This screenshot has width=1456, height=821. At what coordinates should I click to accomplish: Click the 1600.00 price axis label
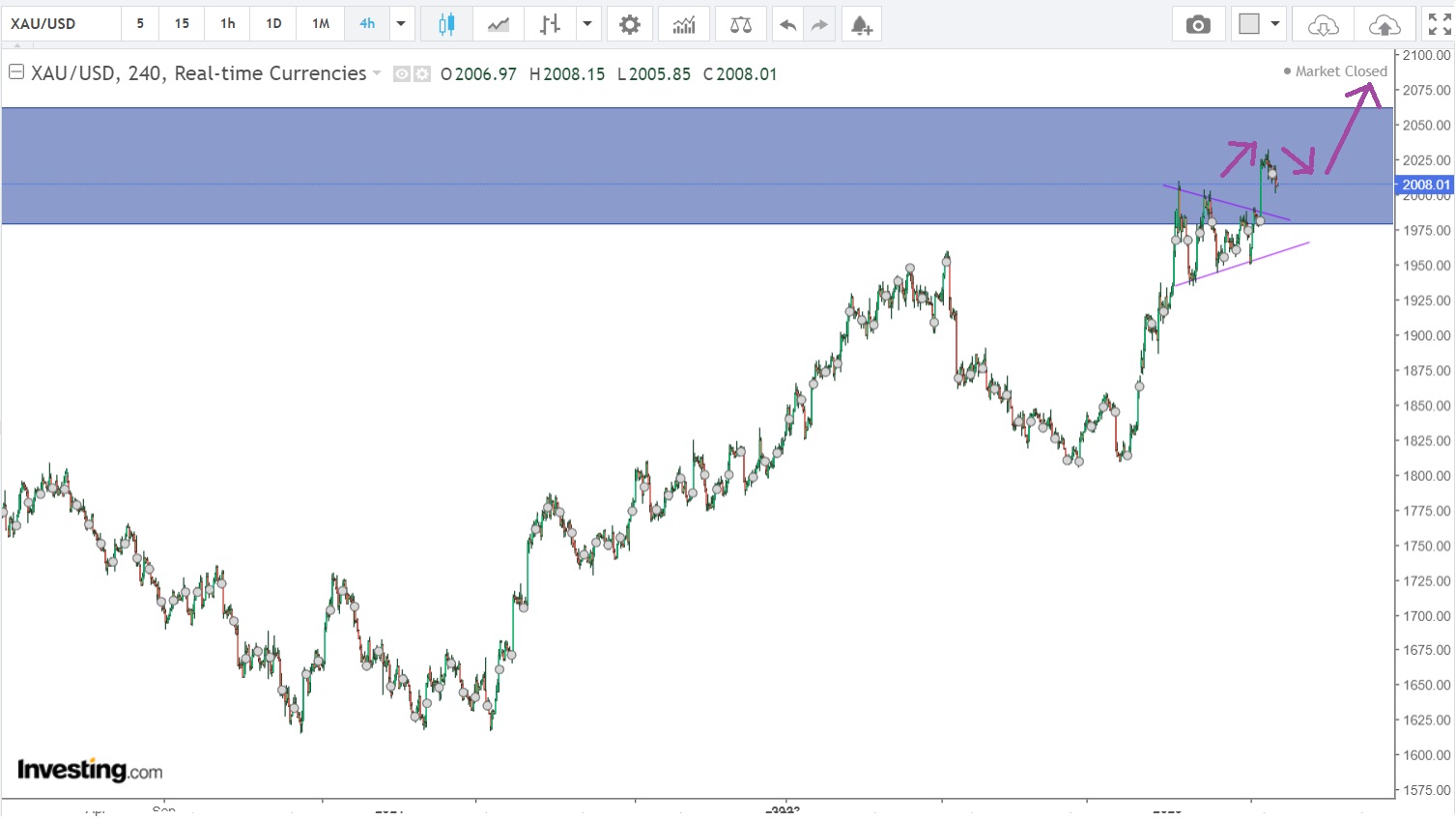pos(1426,755)
